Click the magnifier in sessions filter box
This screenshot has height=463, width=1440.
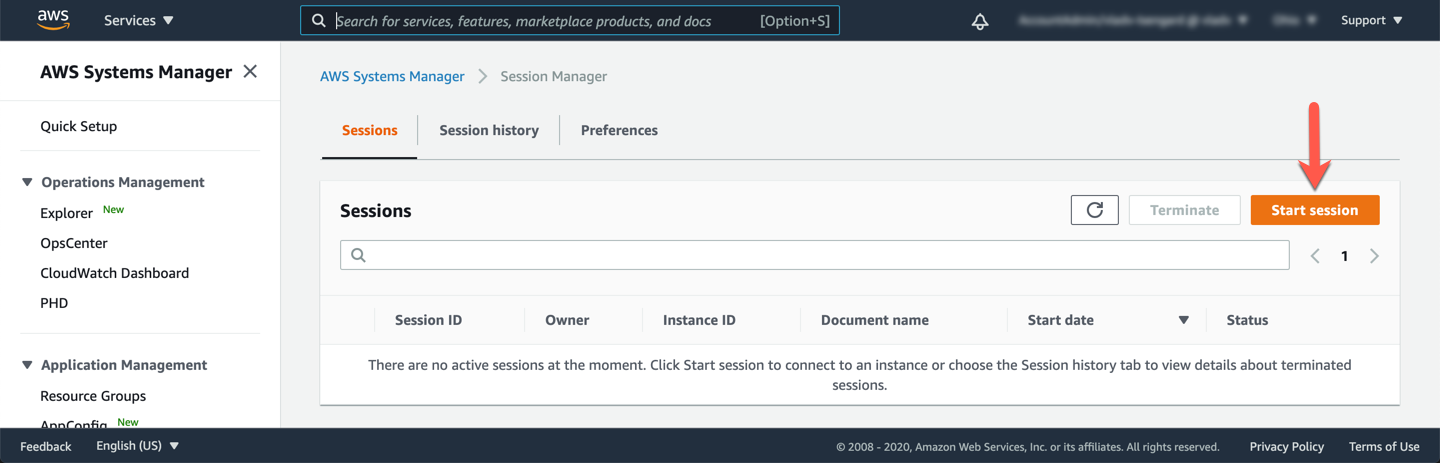[x=358, y=255]
